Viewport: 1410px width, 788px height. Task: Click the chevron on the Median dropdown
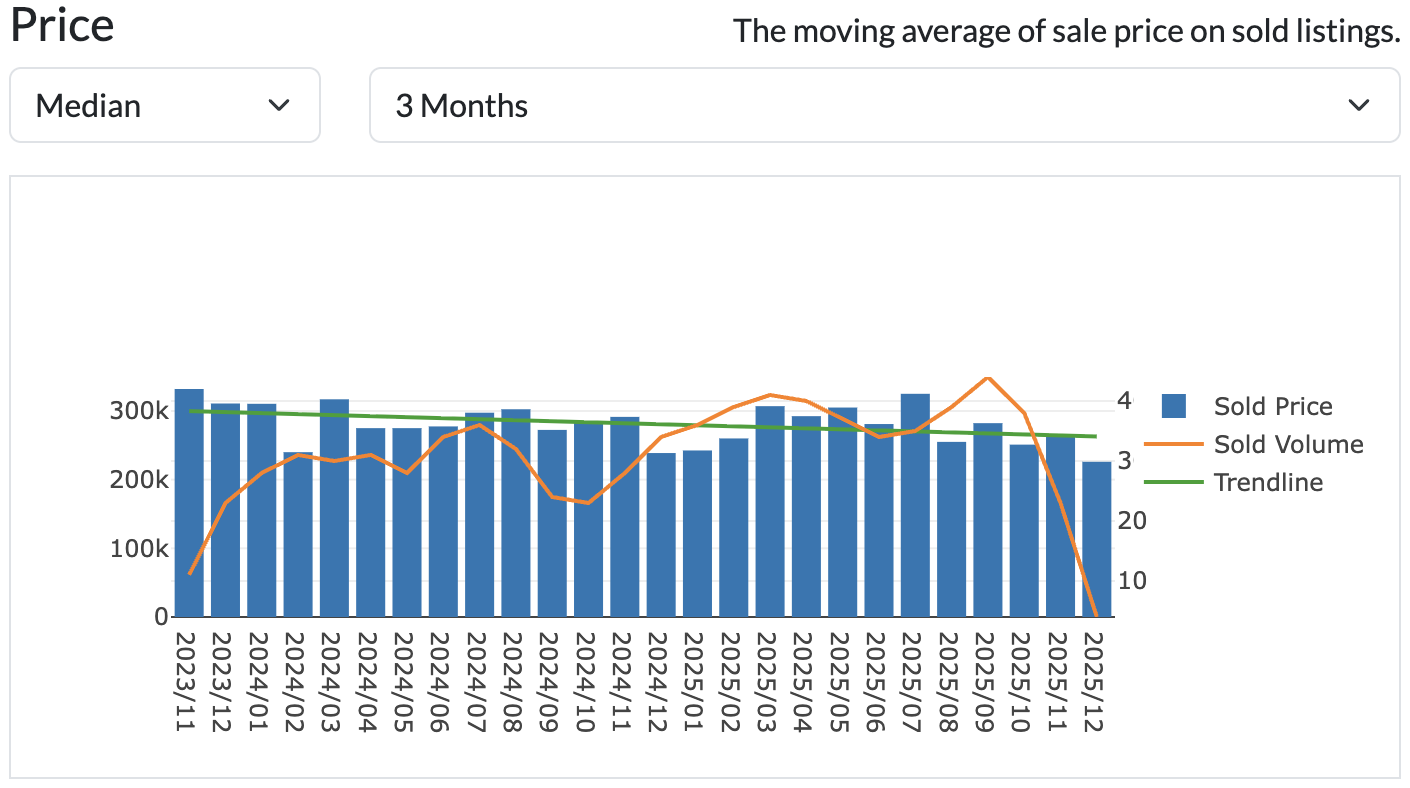click(x=282, y=105)
